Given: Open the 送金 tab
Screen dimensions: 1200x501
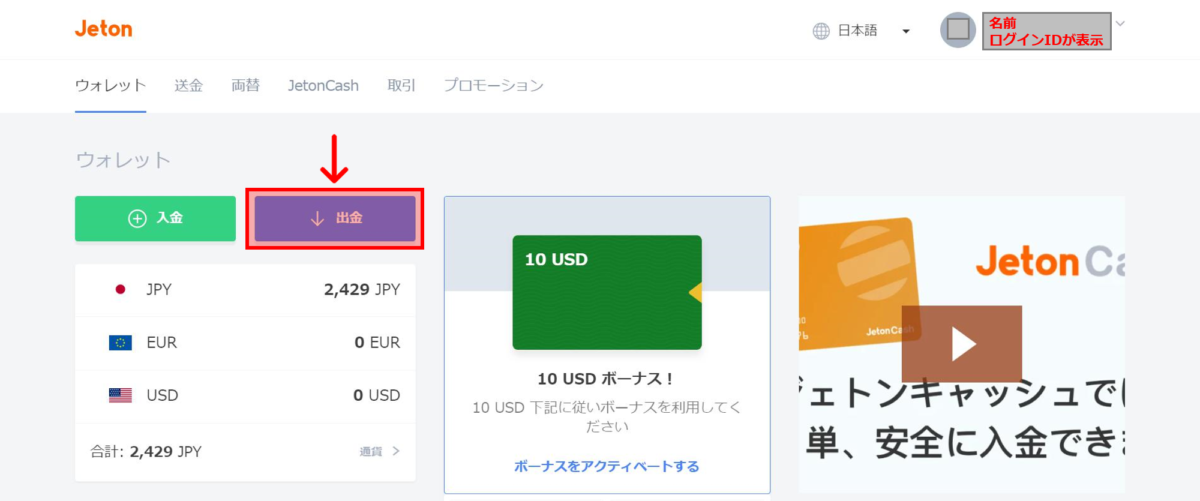Looking at the screenshot, I should pyautogui.click(x=188, y=86).
